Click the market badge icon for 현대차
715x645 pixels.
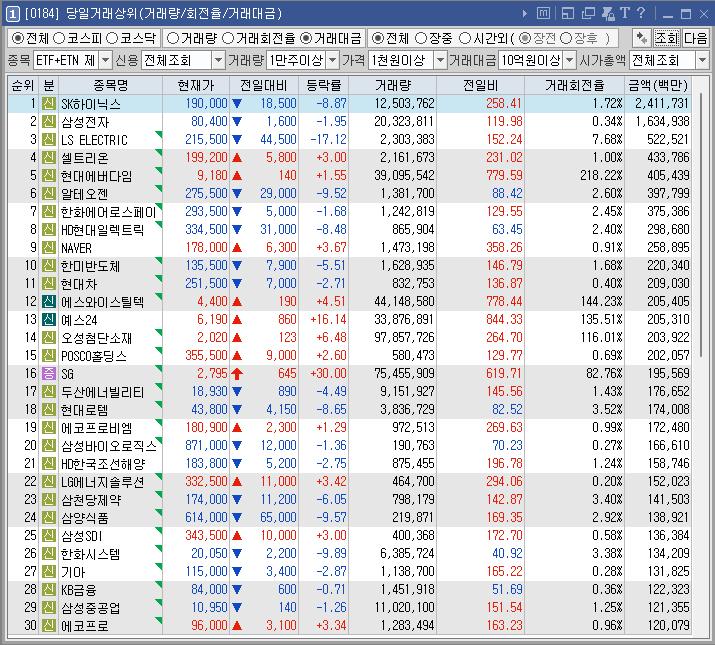click(x=48, y=284)
